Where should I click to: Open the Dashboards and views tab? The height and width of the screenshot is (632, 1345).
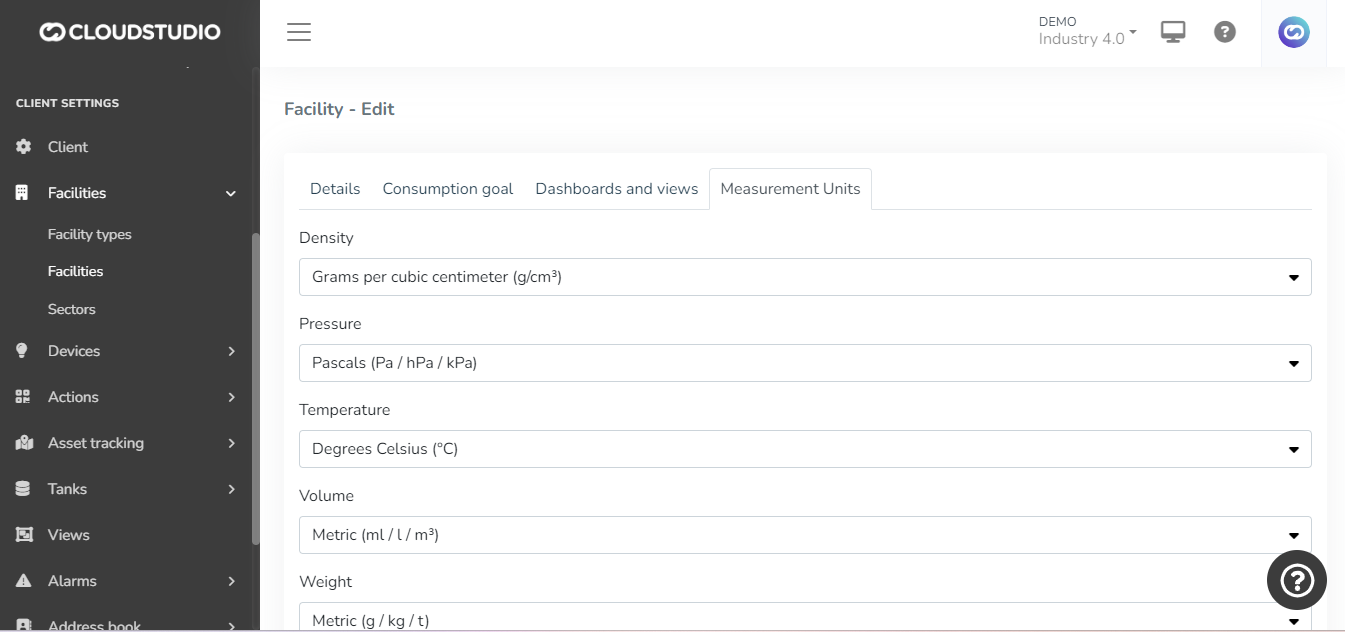[616, 189]
